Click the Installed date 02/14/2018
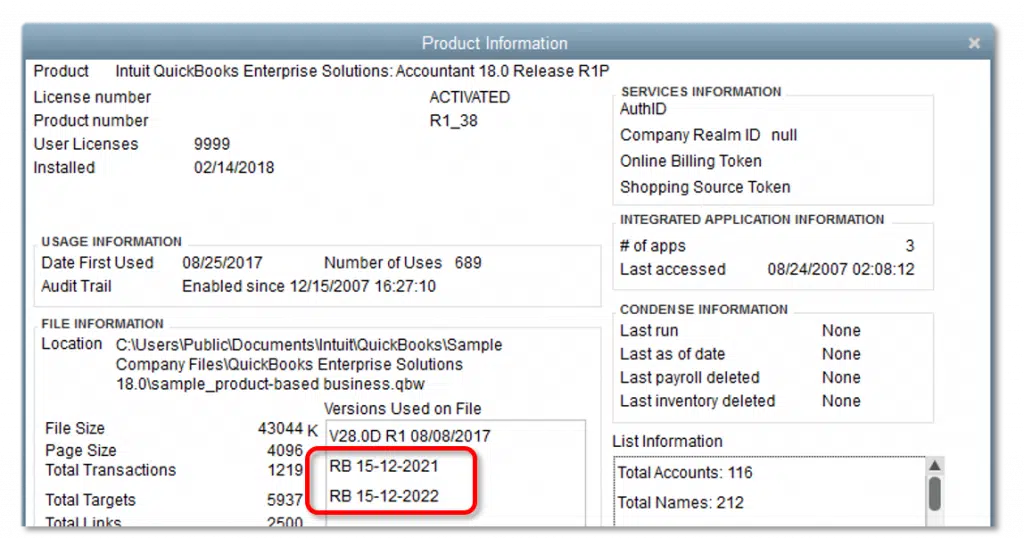 pyautogui.click(x=234, y=168)
